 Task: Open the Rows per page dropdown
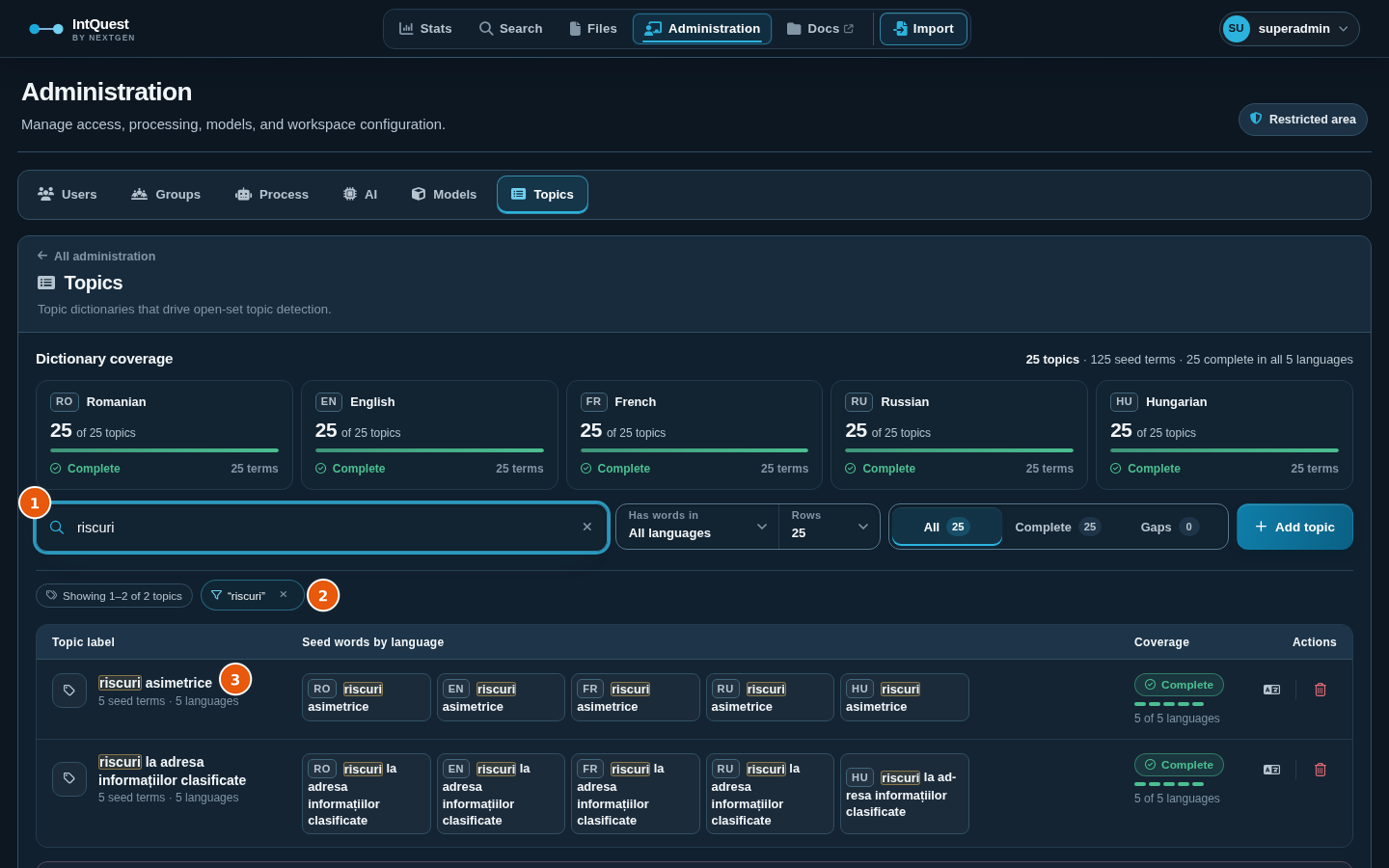(x=830, y=527)
